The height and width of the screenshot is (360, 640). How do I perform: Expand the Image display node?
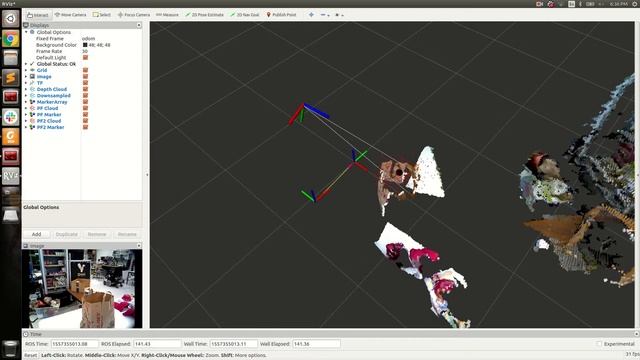pos(26,76)
